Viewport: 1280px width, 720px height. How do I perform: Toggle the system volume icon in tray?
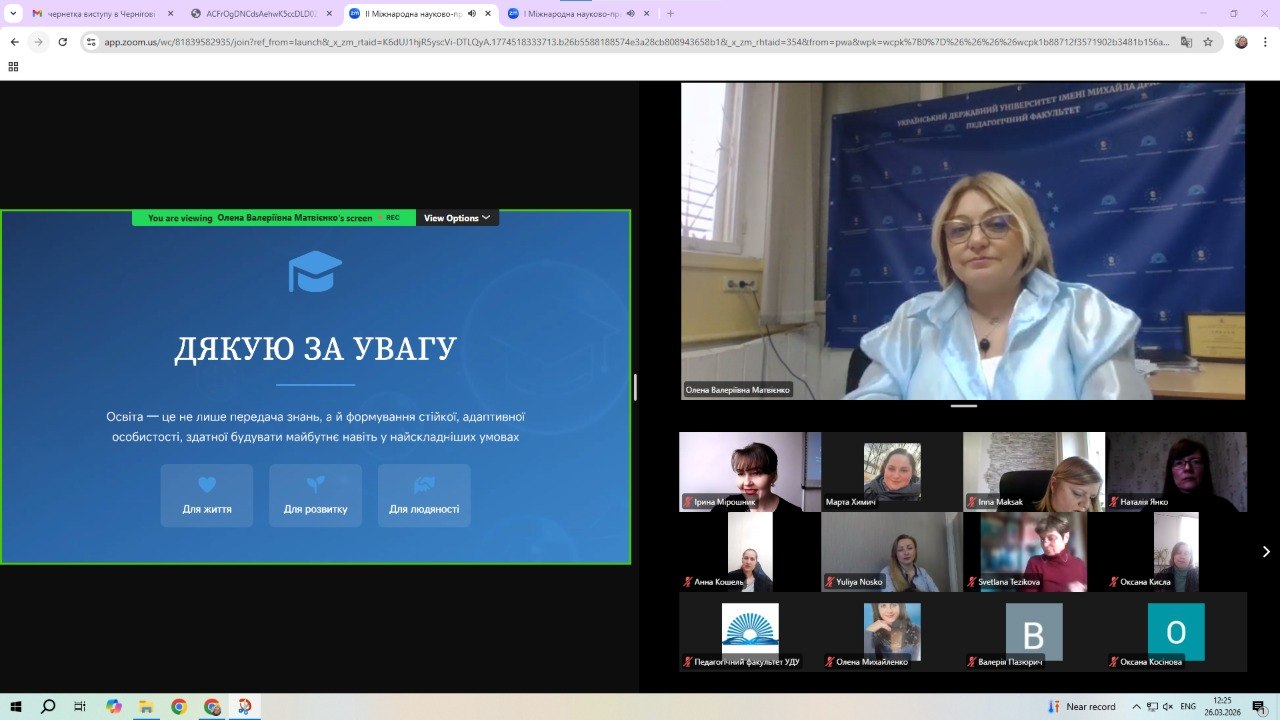(1166, 706)
